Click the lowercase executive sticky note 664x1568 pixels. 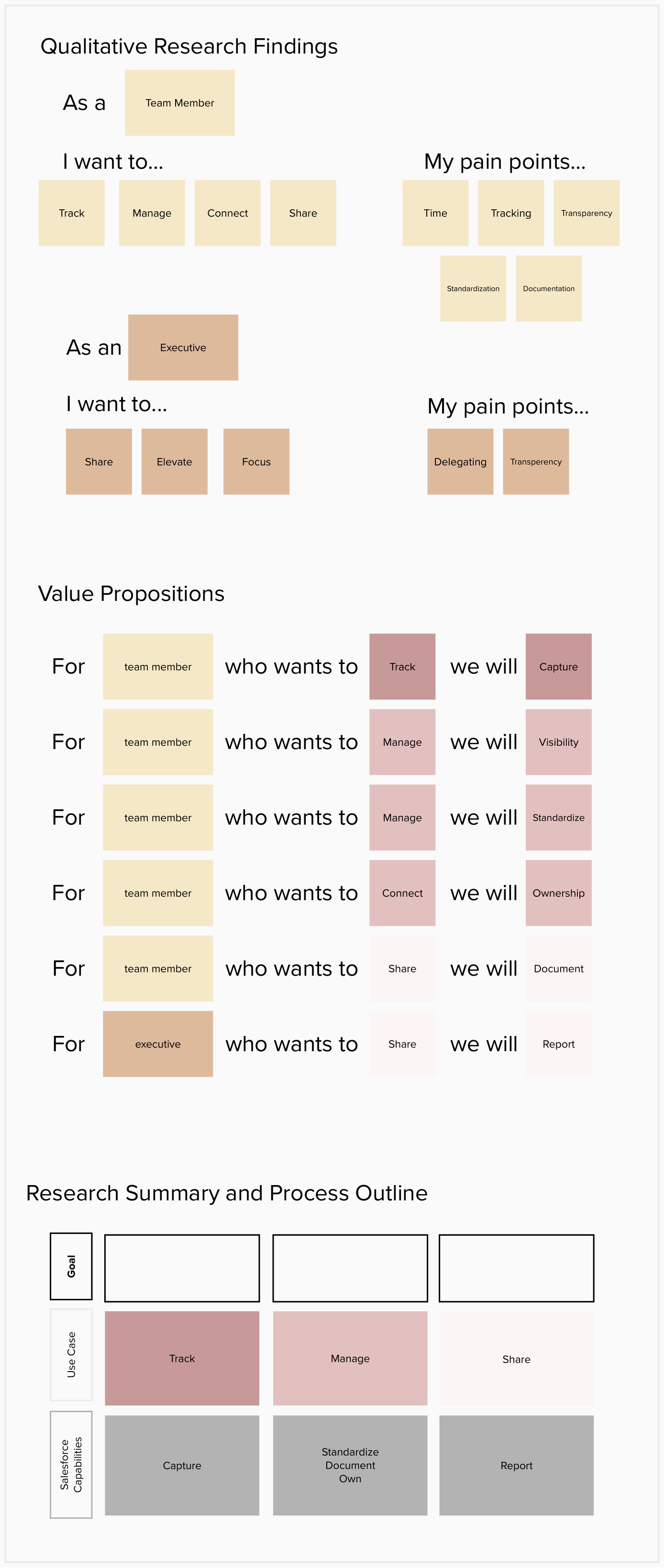158,1044
